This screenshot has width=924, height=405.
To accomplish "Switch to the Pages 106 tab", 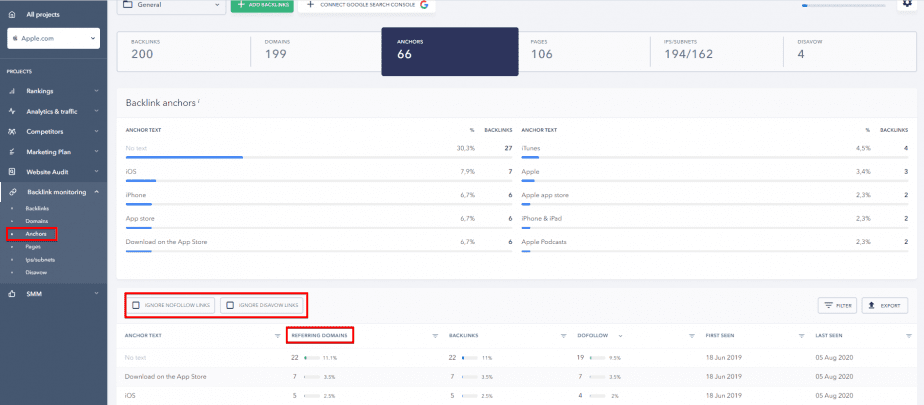I will click(x=583, y=50).
